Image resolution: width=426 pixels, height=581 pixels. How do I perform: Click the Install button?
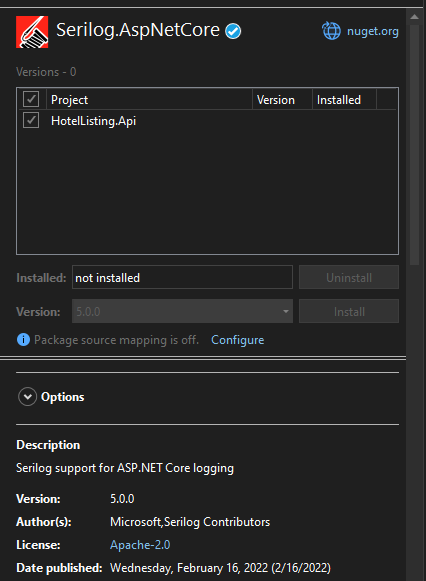[x=349, y=311]
